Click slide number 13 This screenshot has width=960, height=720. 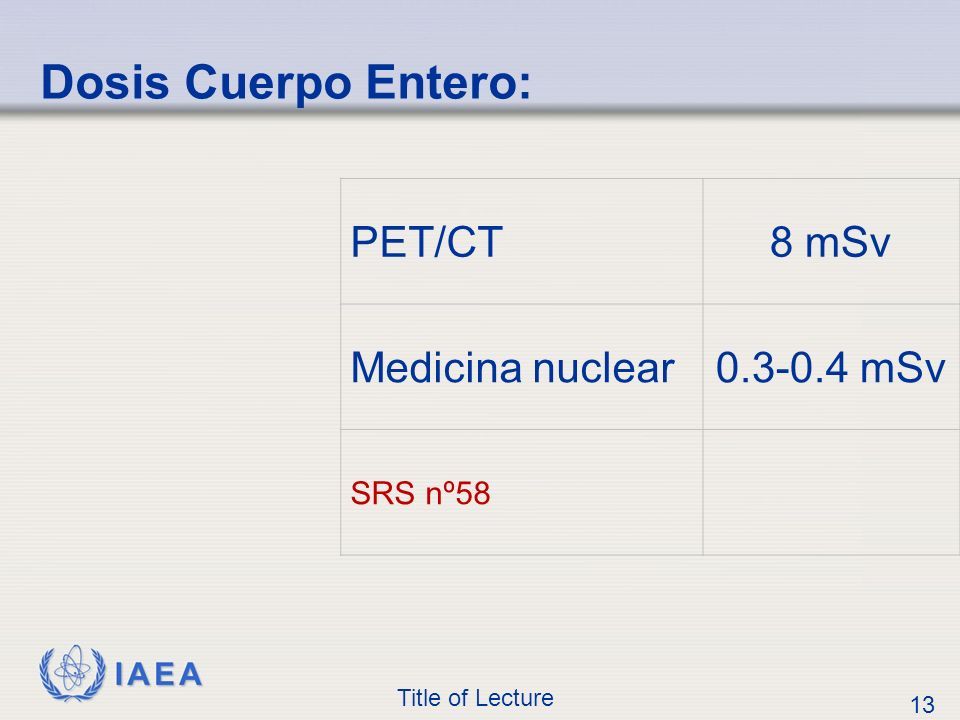click(922, 705)
